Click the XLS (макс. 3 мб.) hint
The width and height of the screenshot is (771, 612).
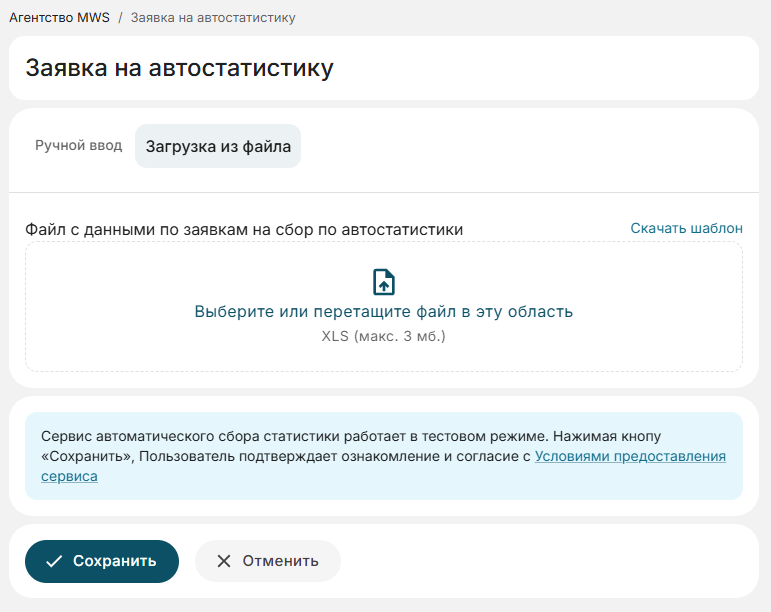(383, 336)
